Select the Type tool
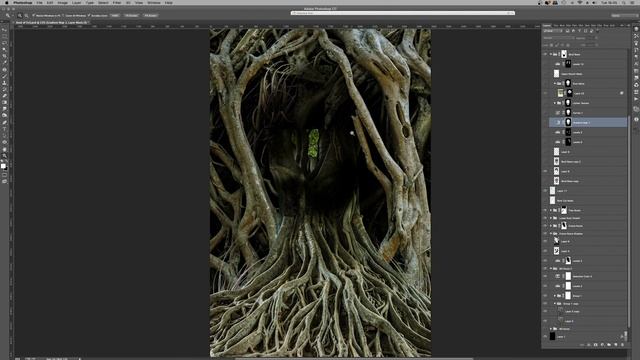Screen dimensions: 640x360 (x=4, y=129)
